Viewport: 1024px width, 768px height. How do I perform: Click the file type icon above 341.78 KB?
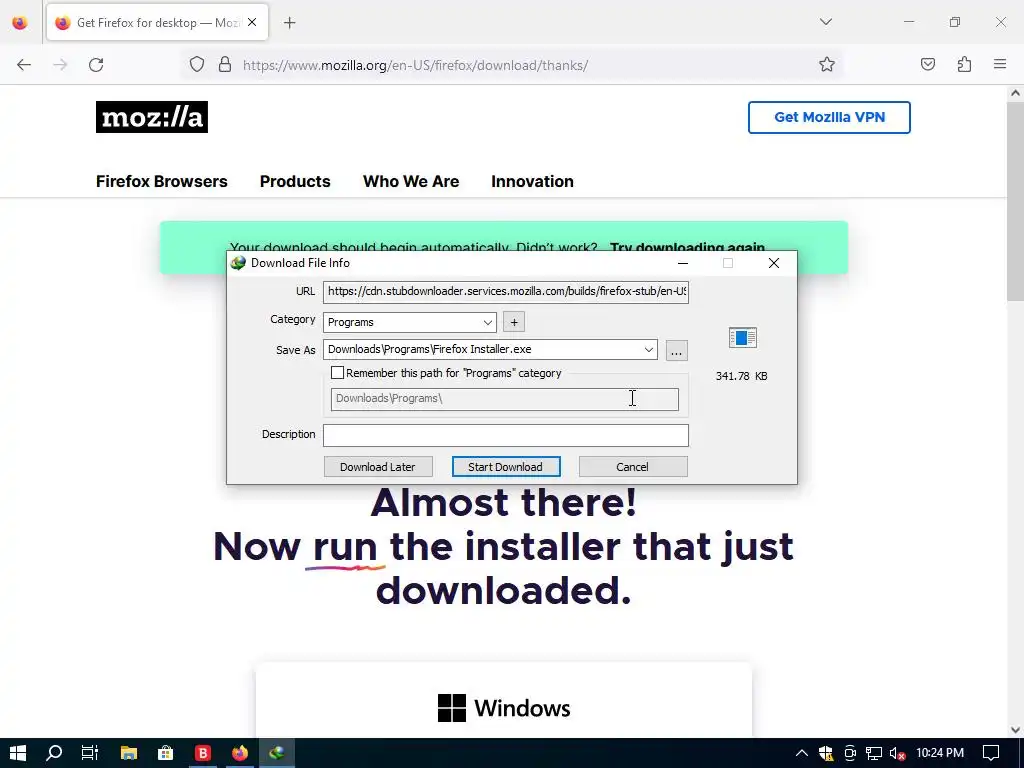coord(743,338)
